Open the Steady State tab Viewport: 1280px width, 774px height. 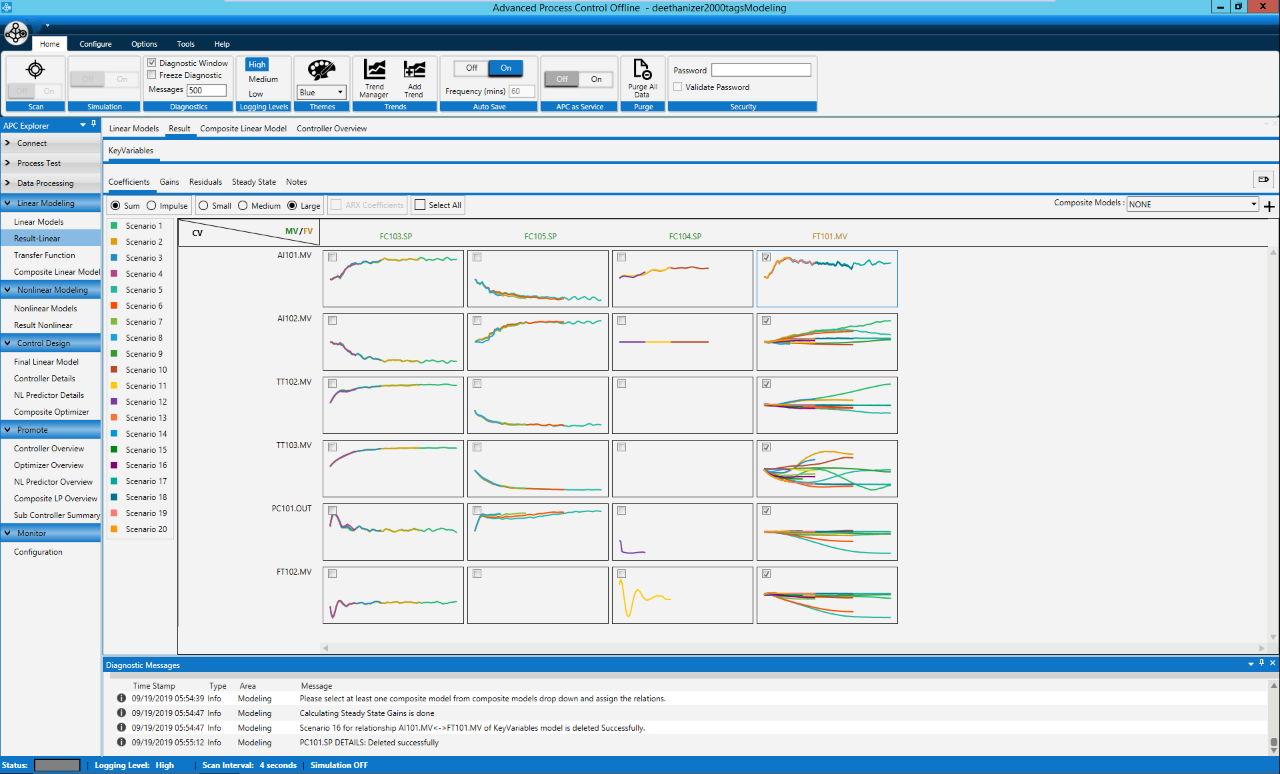coord(254,182)
